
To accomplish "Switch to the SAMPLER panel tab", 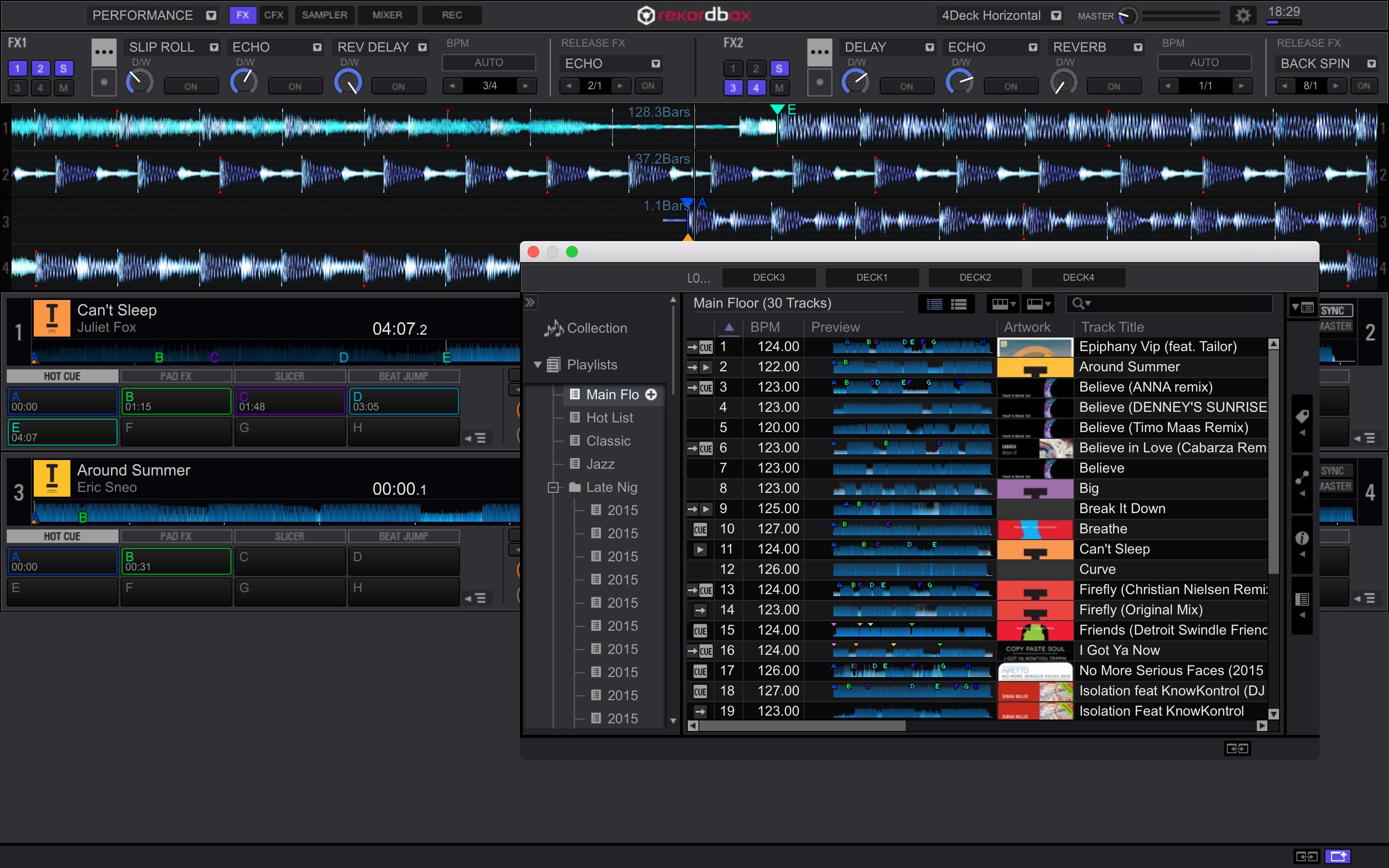I will pos(324,15).
